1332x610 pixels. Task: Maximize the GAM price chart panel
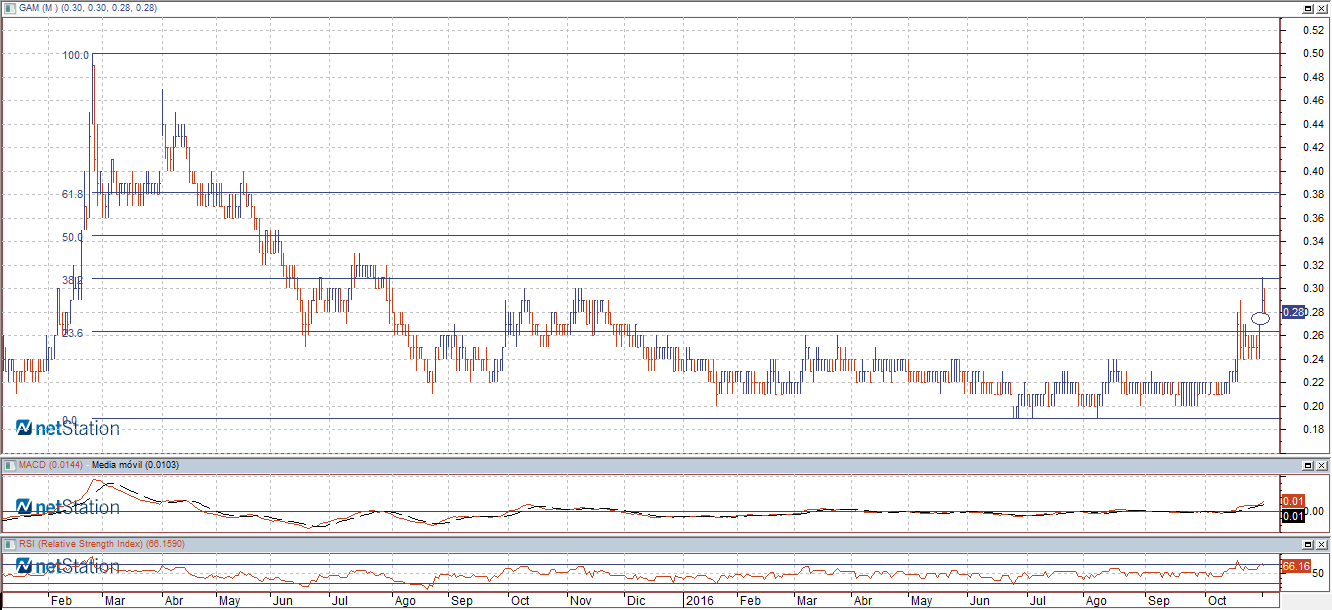pos(1307,8)
